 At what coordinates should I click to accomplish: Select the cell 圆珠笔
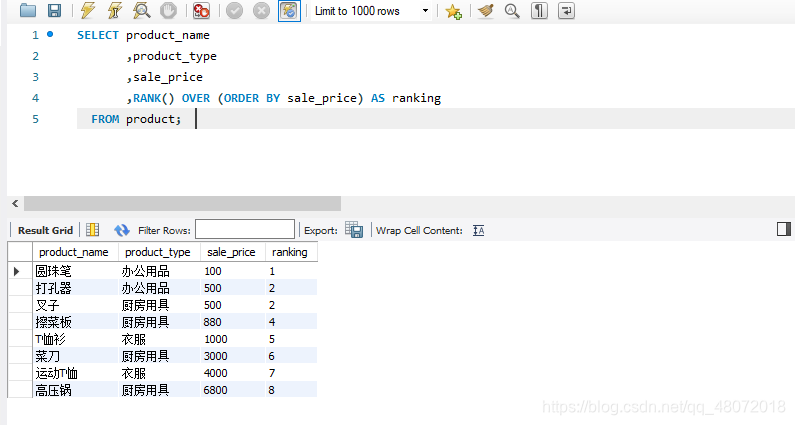(75, 271)
